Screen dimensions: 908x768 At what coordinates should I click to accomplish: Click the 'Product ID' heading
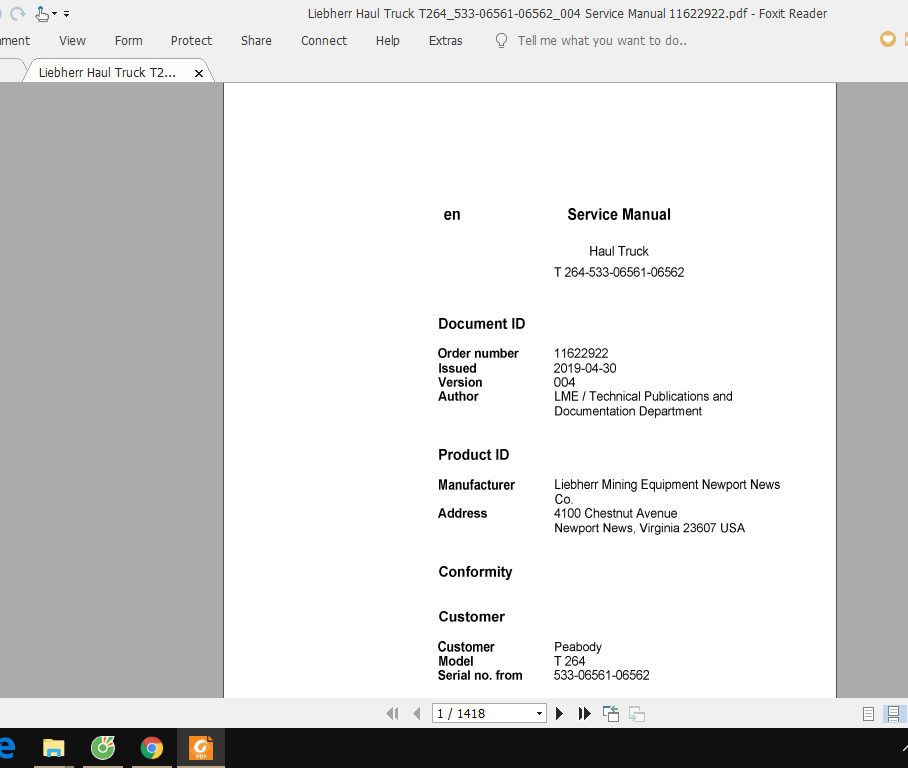(x=474, y=455)
